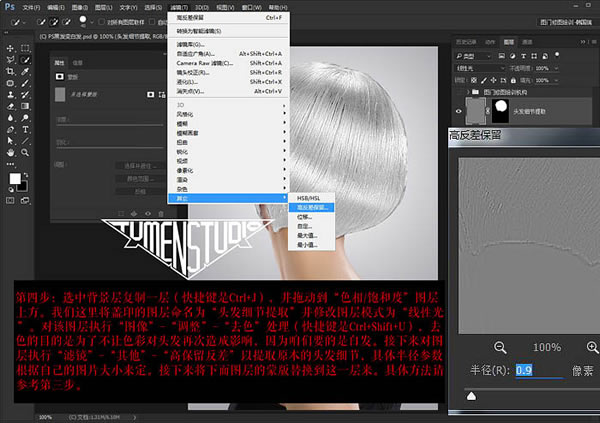Click the swap foreground/background colors arrow

pos(26,175)
